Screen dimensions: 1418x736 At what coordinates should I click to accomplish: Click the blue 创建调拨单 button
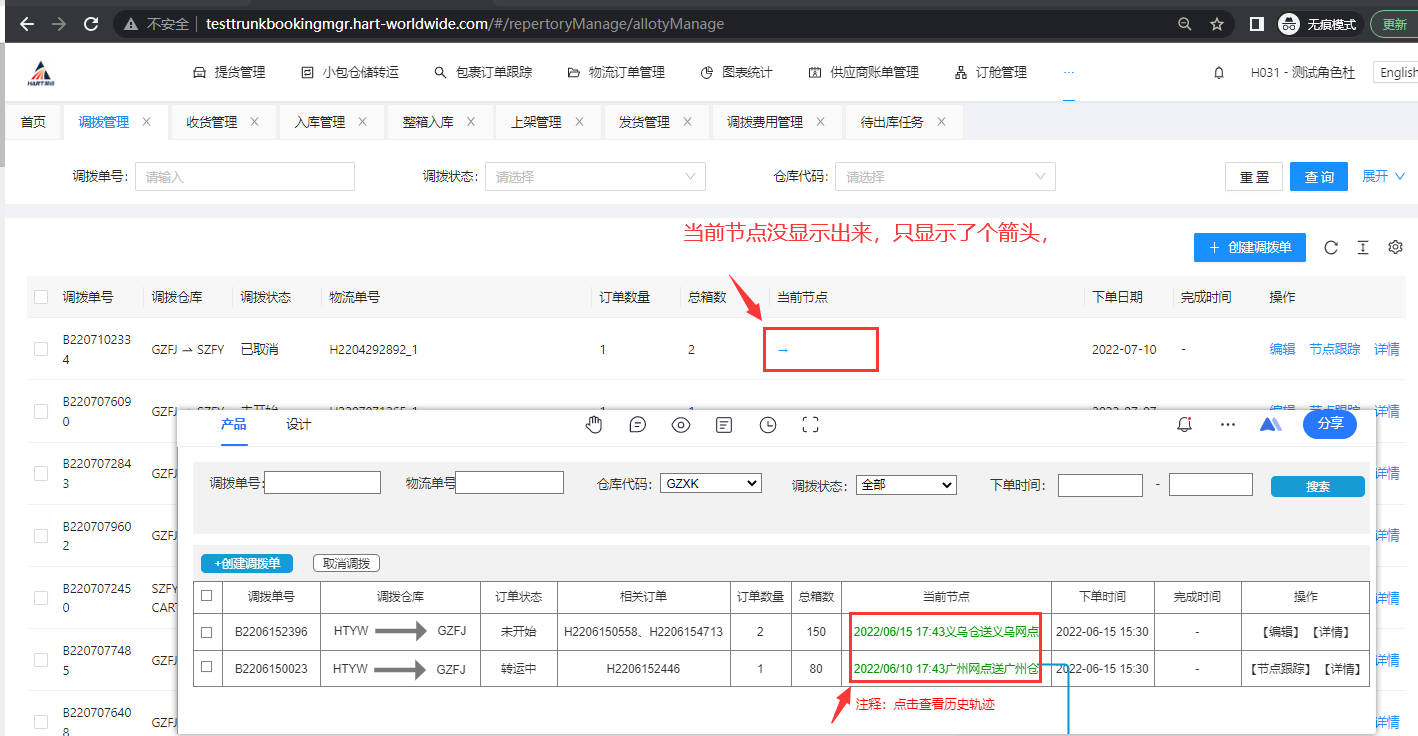1249,248
